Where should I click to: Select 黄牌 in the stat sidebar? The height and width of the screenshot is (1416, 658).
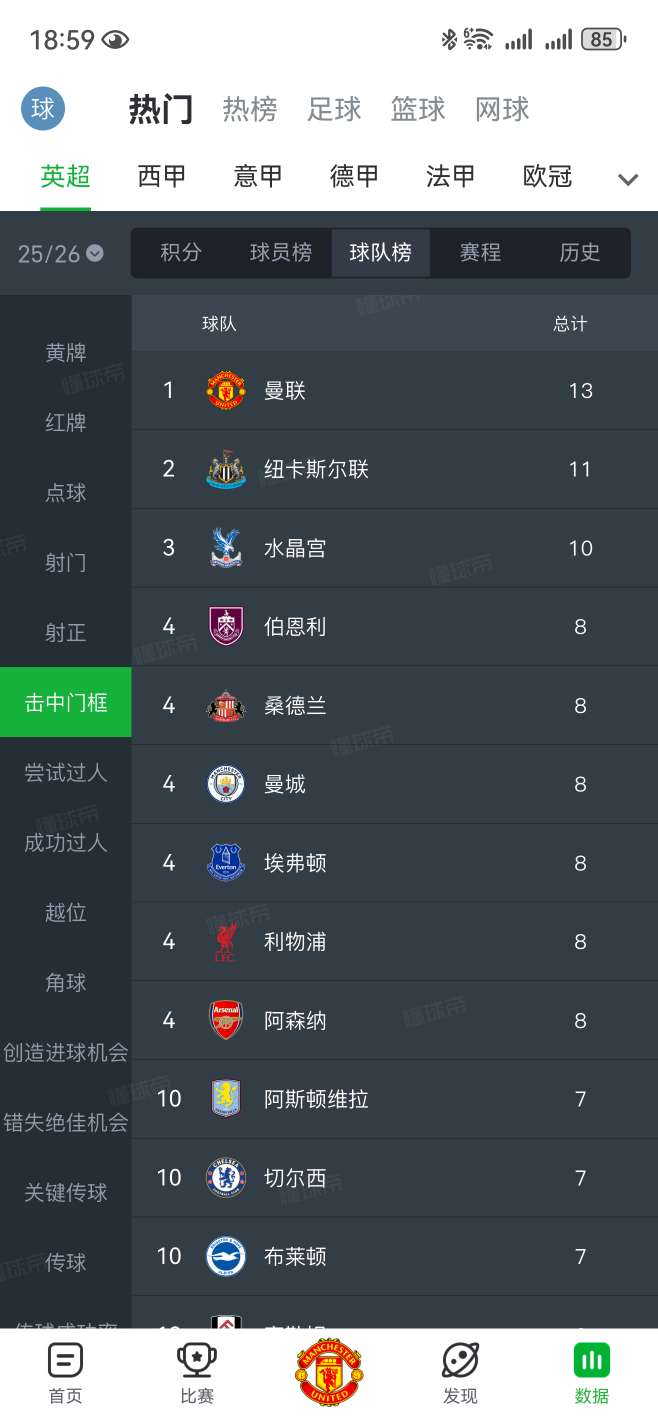[x=66, y=353]
